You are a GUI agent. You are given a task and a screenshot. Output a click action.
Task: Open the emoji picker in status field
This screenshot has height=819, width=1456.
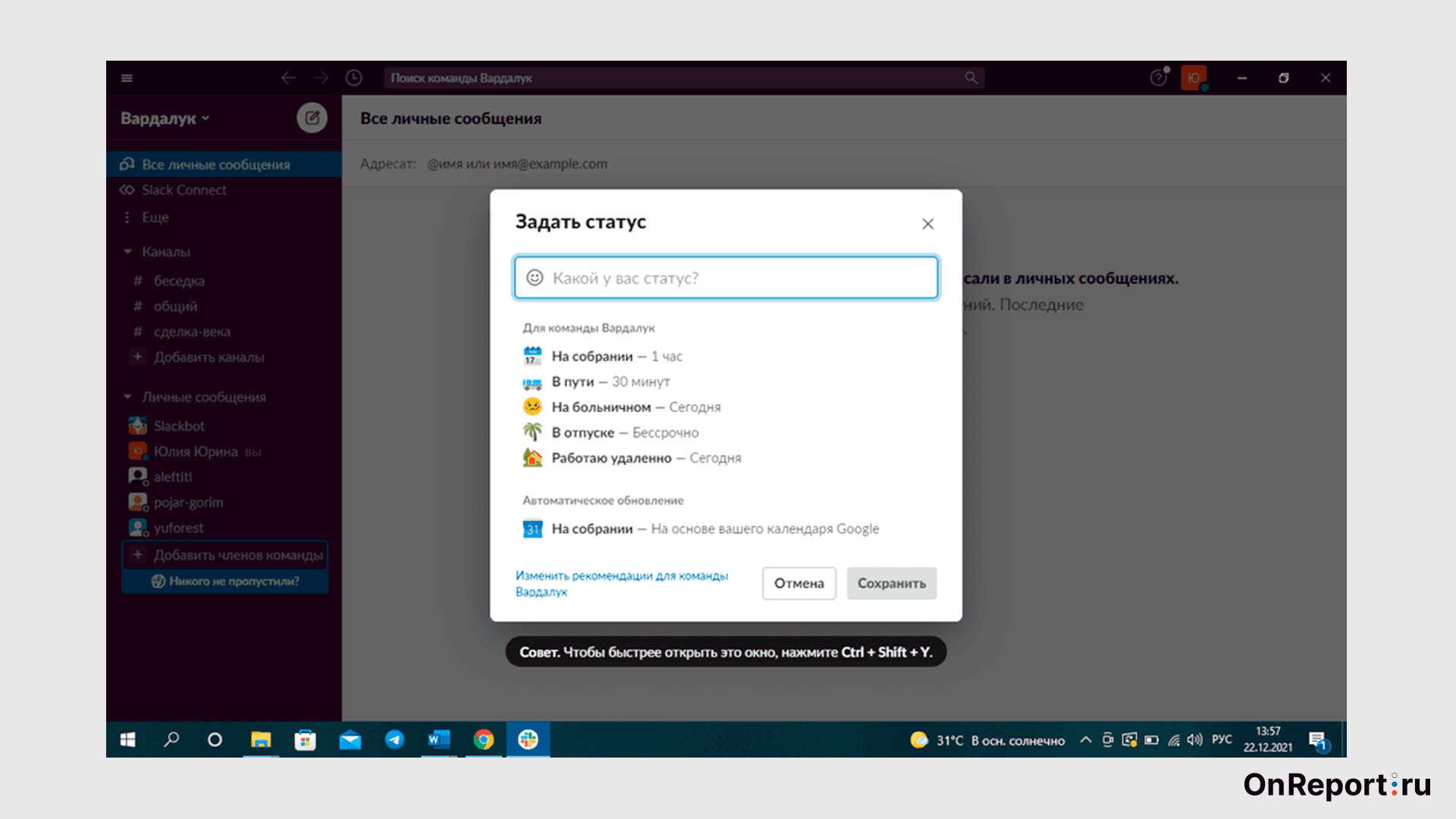coord(535,278)
